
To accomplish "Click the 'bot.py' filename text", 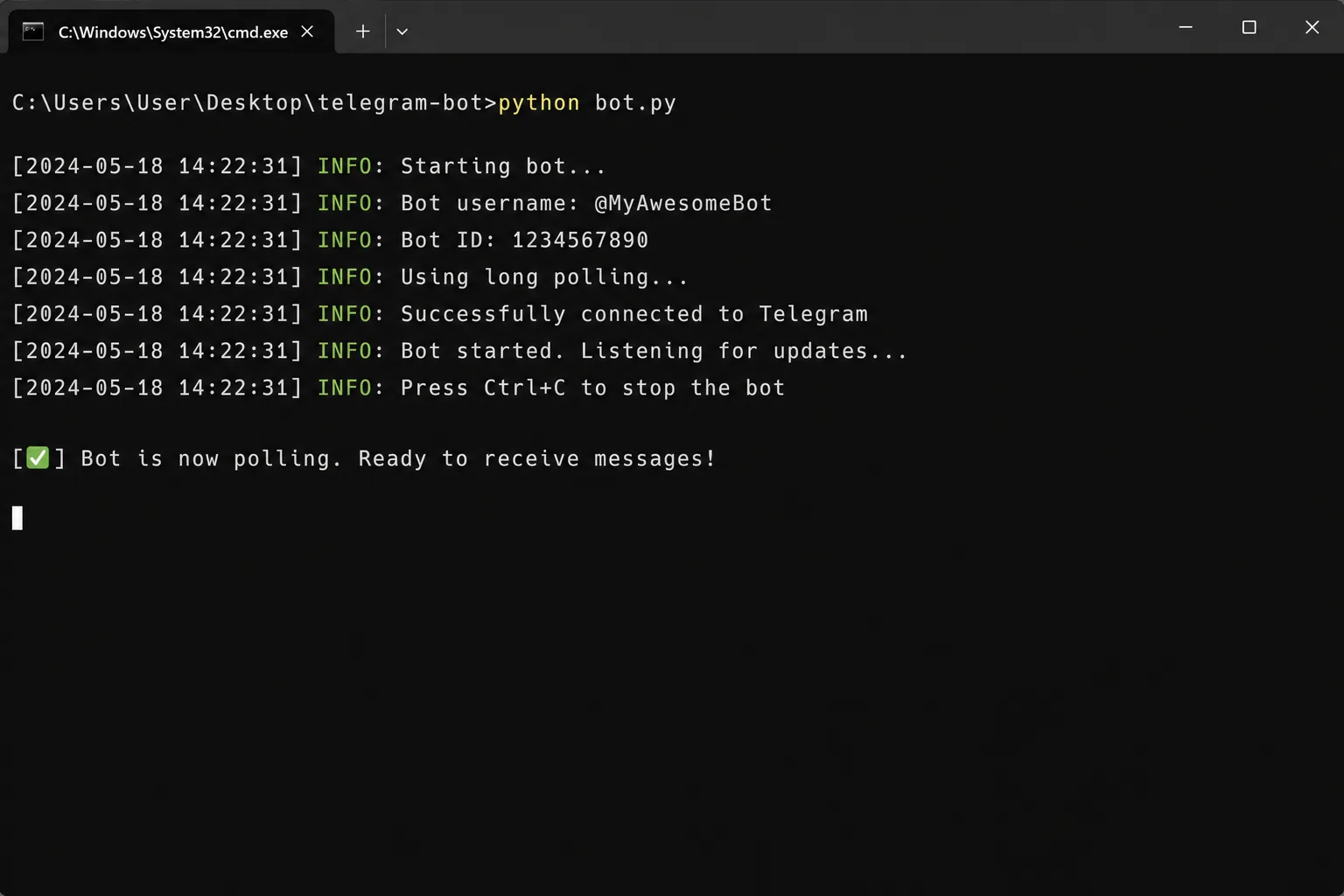I will pos(635,103).
